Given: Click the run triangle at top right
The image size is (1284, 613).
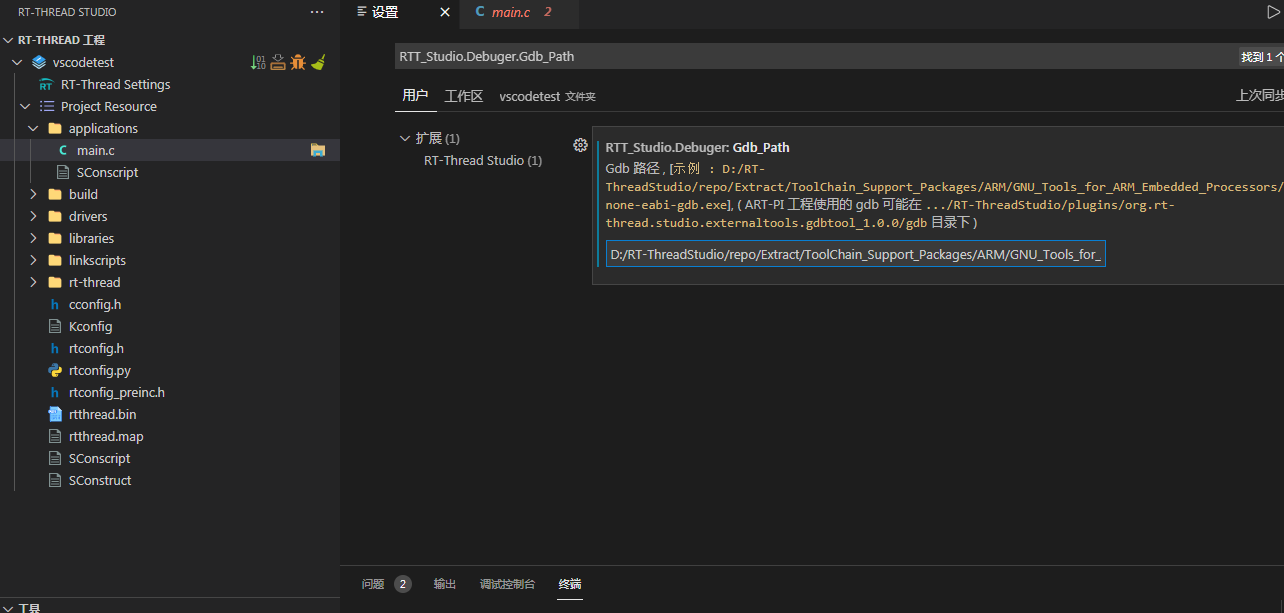Looking at the screenshot, I should (1275, 10).
